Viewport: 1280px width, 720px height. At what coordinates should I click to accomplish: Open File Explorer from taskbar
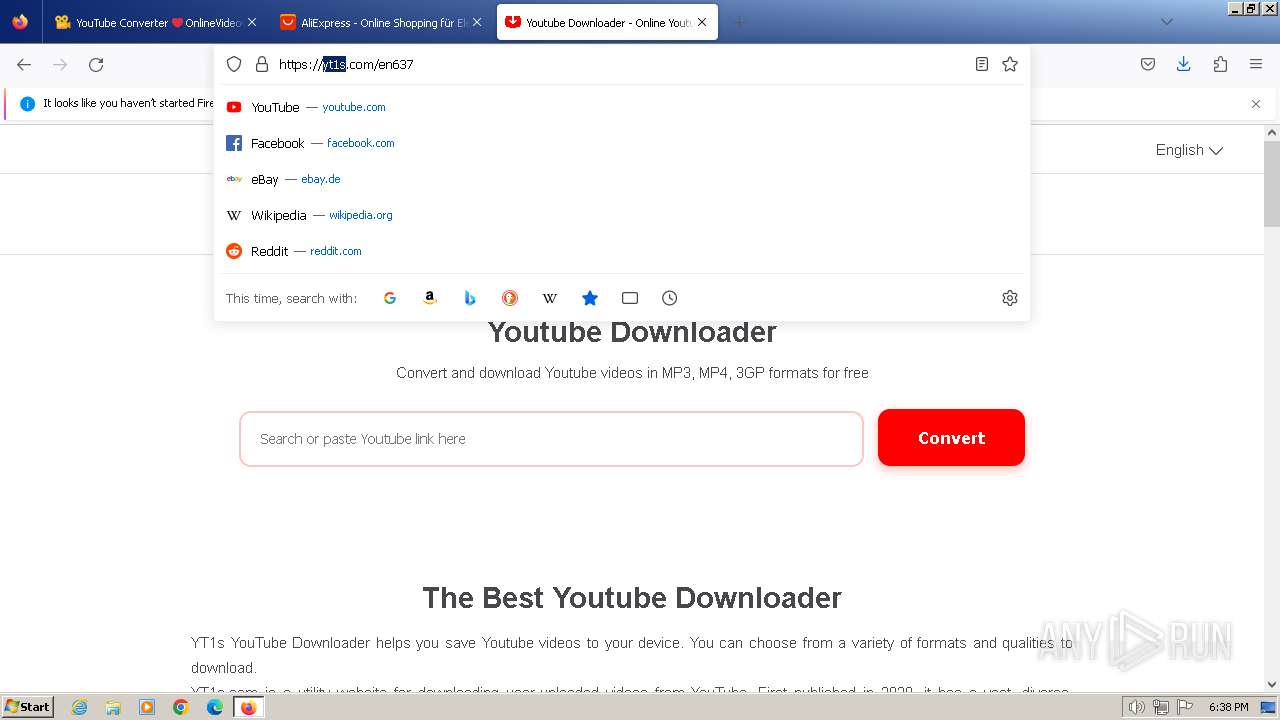click(113, 707)
